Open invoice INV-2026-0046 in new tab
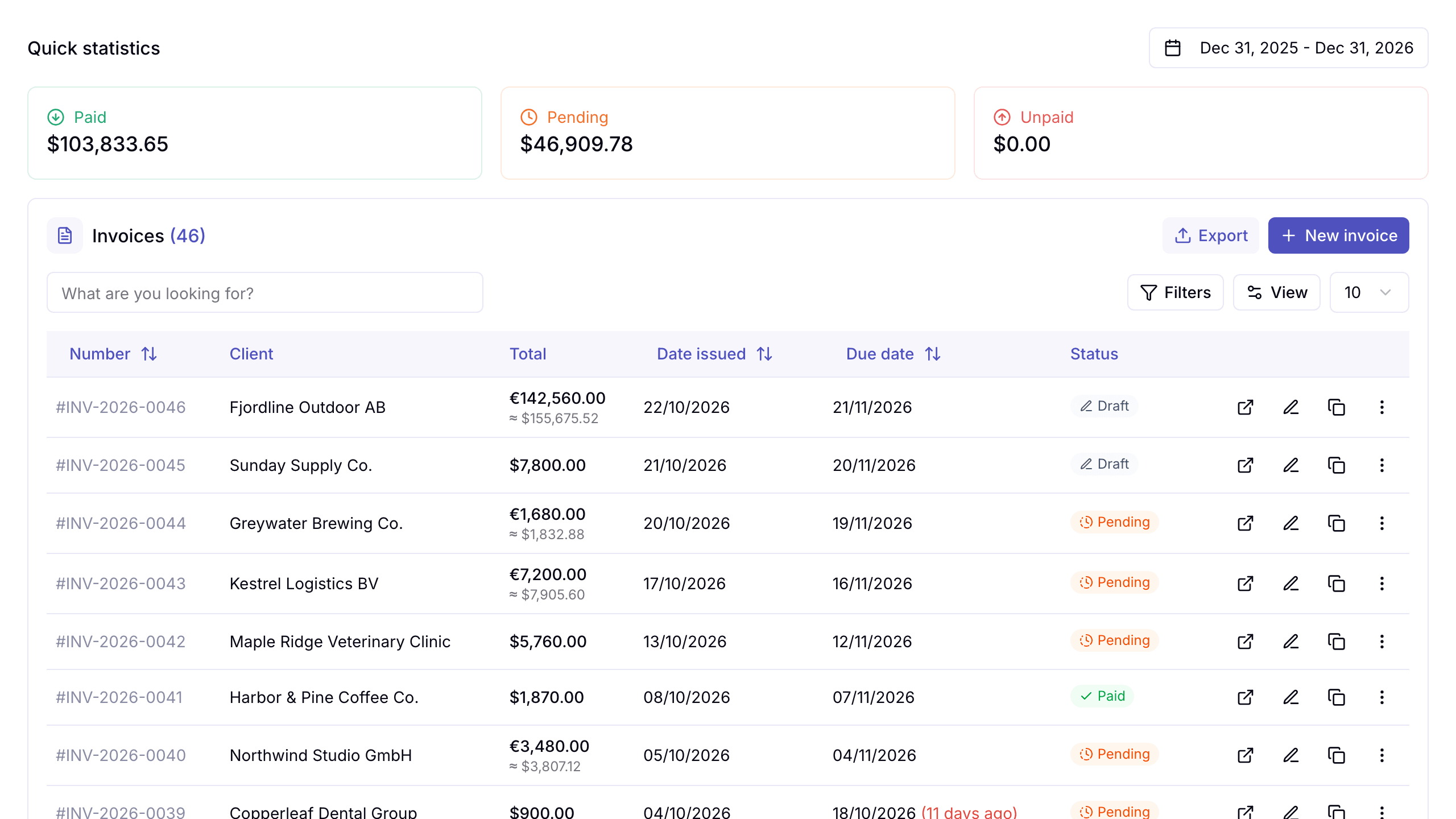Viewport: 1456px width, 819px height. [1246, 407]
